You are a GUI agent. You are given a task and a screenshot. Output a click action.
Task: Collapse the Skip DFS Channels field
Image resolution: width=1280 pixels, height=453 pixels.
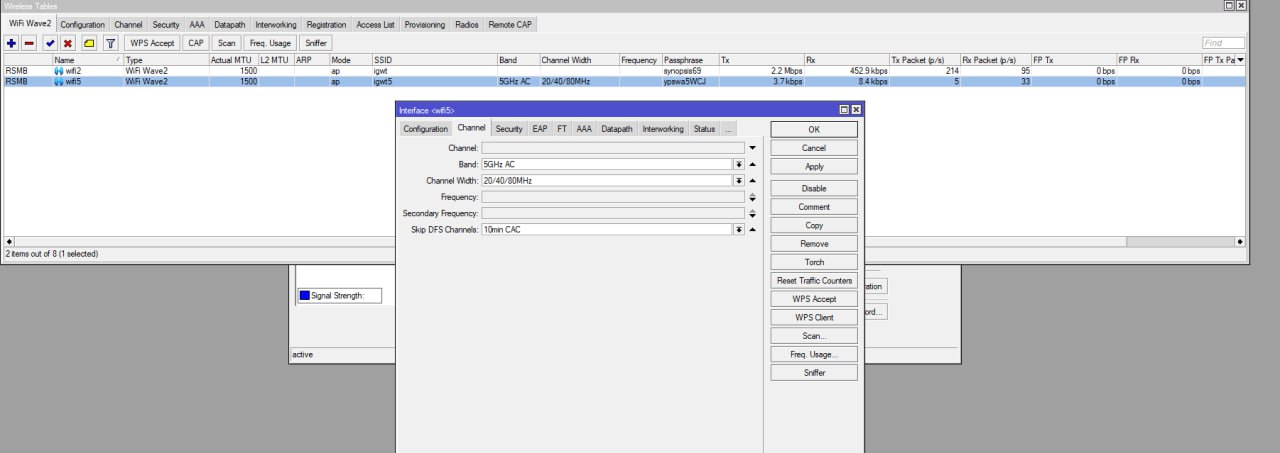(752, 229)
